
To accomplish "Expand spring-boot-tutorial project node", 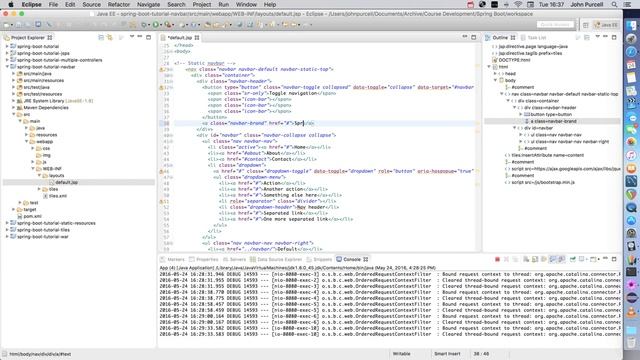I will coord(7,47).
